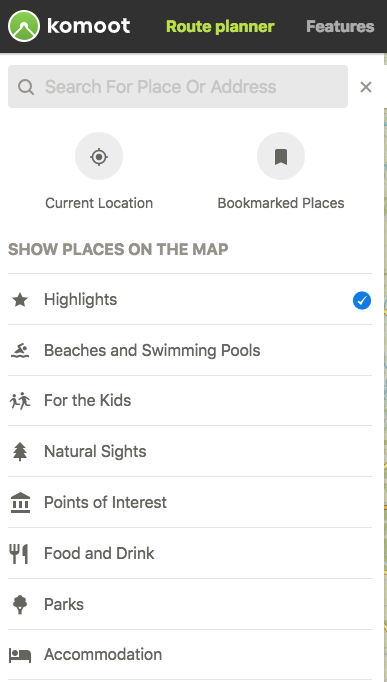The image size is (387, 682).
Task: Click the For the Kids running figures icon
Action: 20,401
